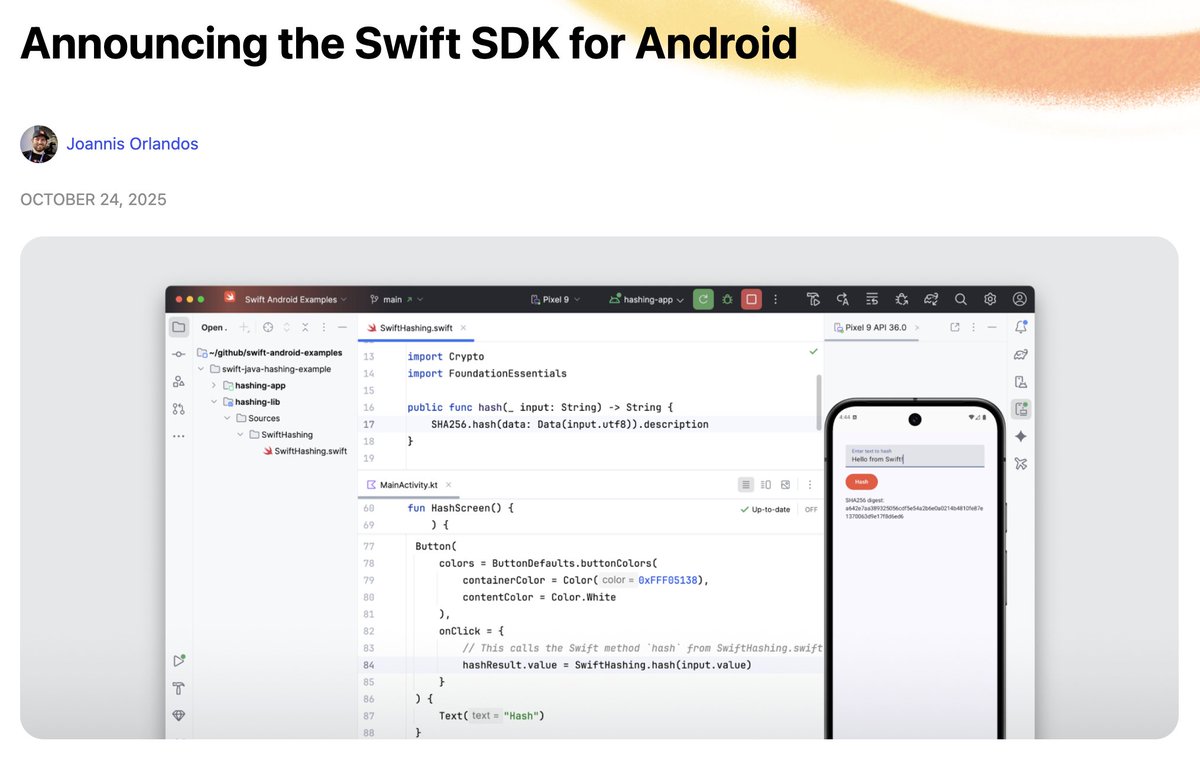Open the Structure tool window icon

tap(178, 381)
